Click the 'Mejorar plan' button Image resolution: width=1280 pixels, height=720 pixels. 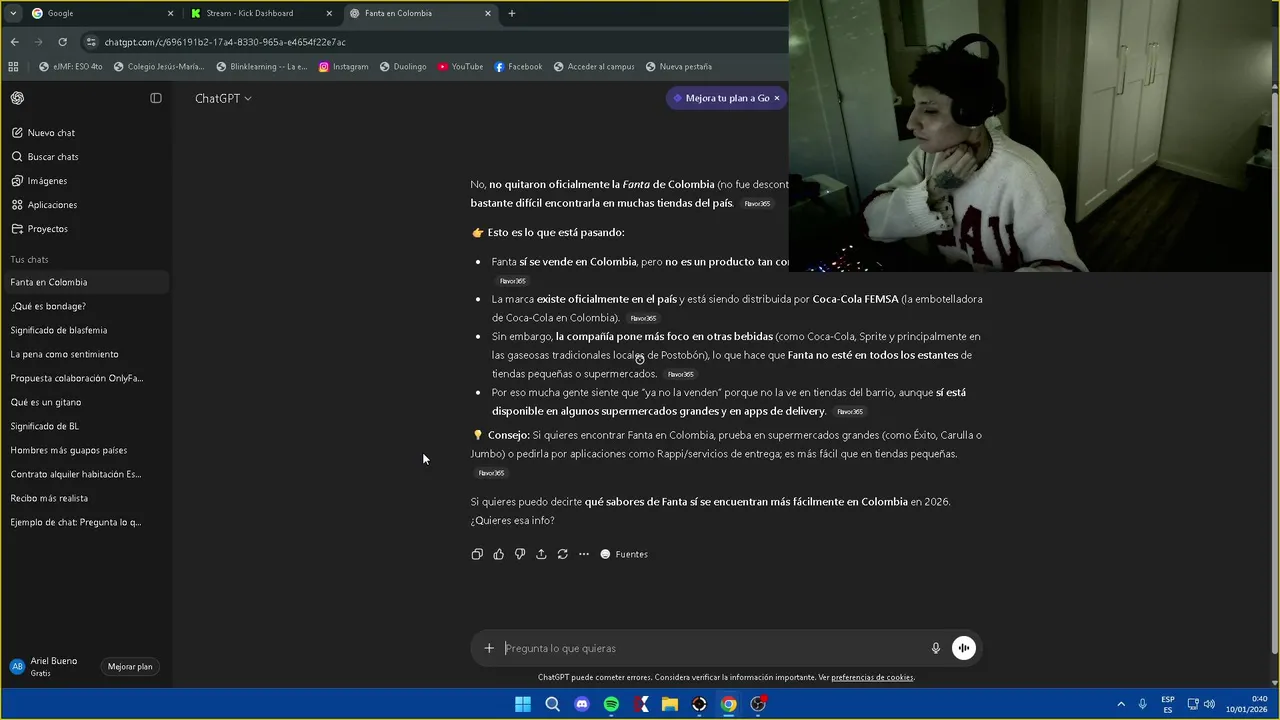coord(130,667)
